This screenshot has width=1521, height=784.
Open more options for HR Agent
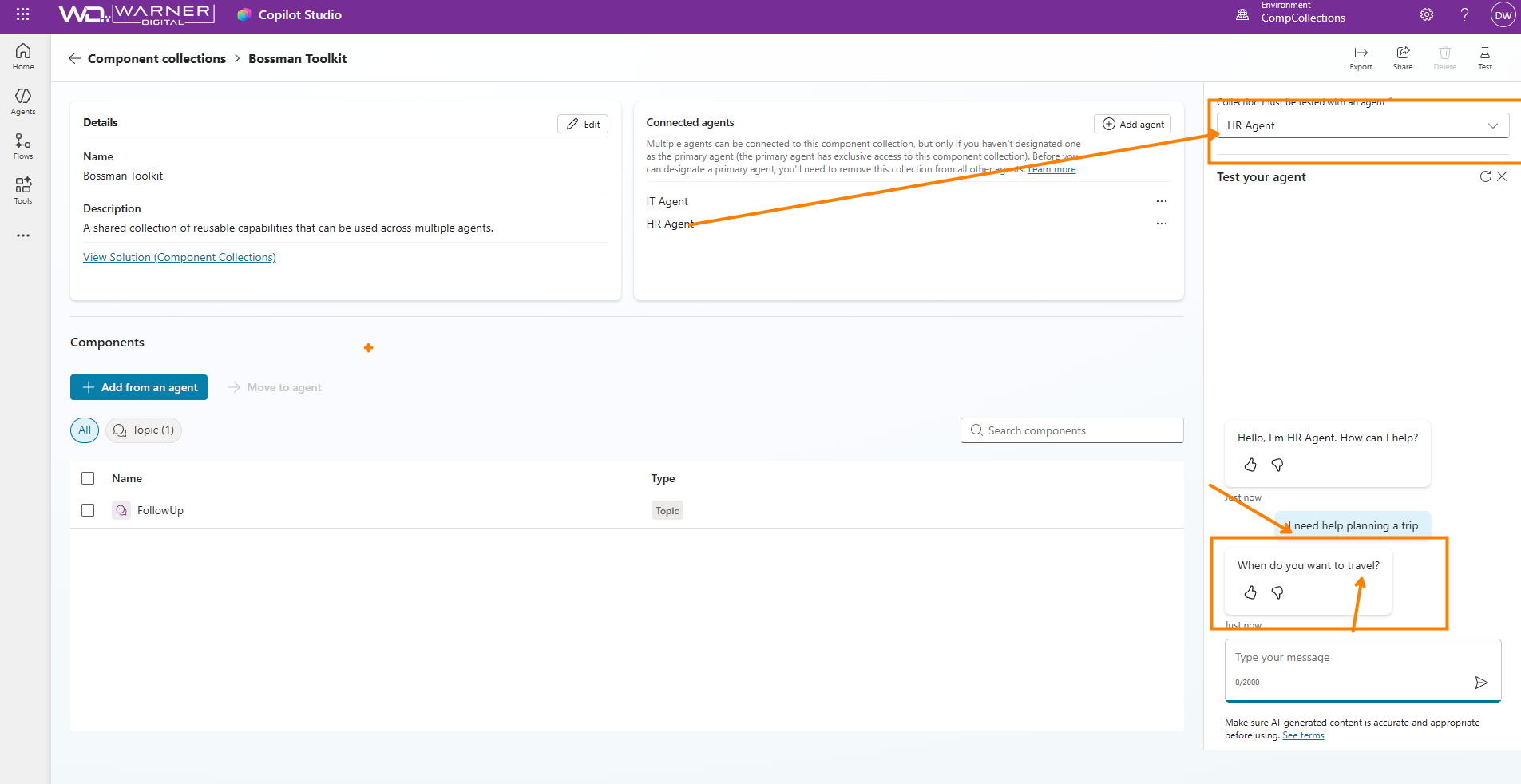coord(1161,224)
